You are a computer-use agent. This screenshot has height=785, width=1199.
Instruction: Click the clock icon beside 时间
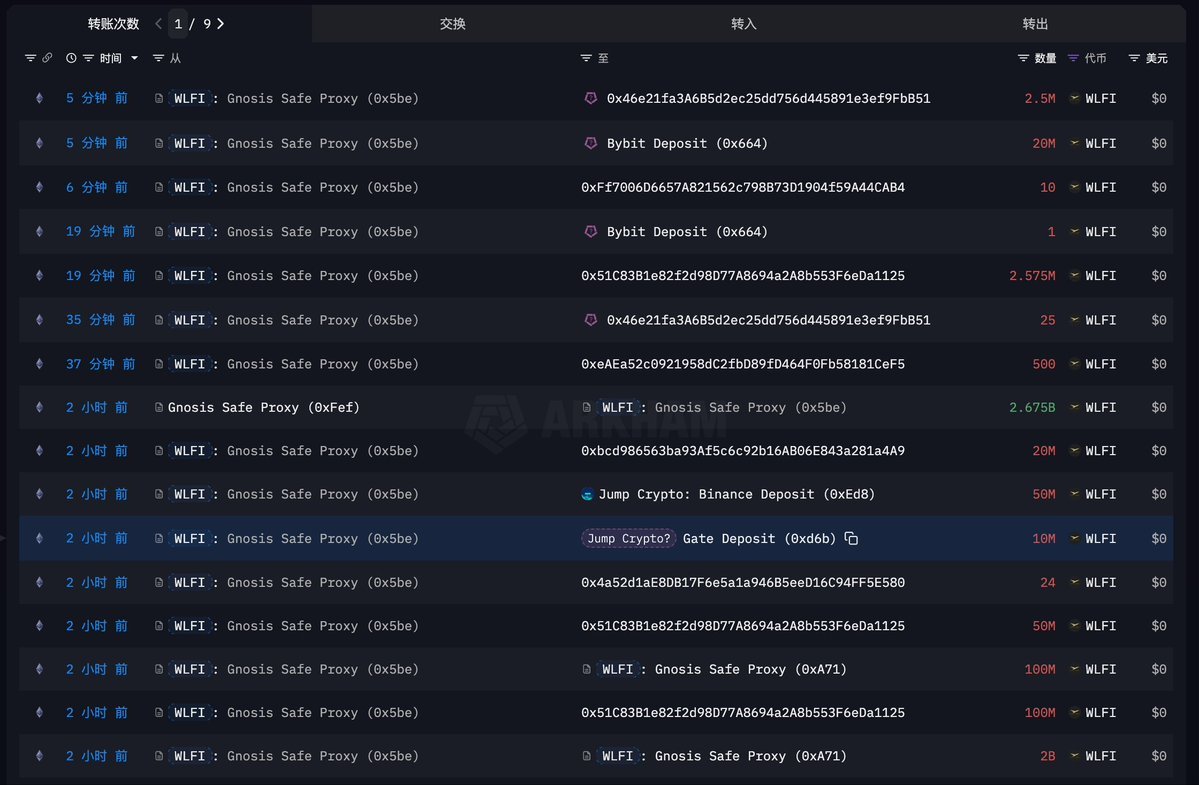click(71, 58)
